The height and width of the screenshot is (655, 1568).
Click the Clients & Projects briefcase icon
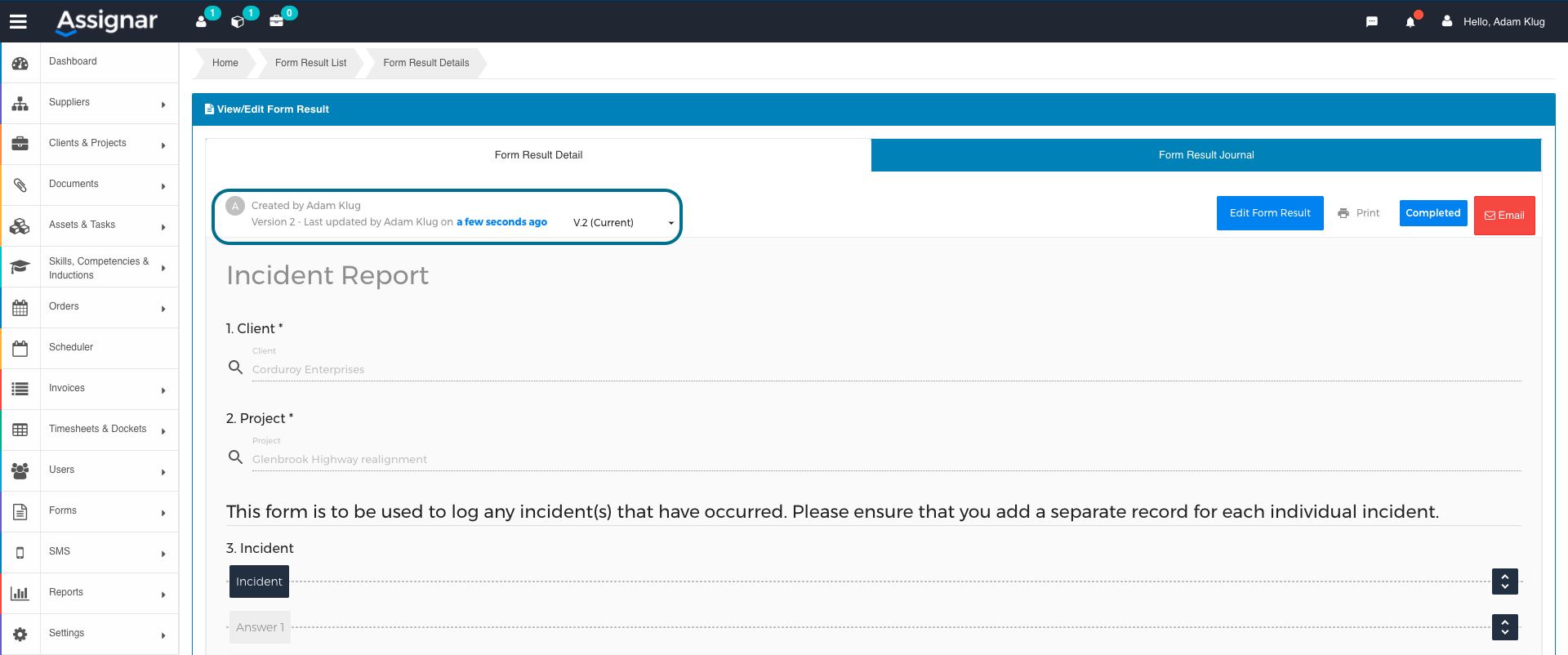pos(20,145)
